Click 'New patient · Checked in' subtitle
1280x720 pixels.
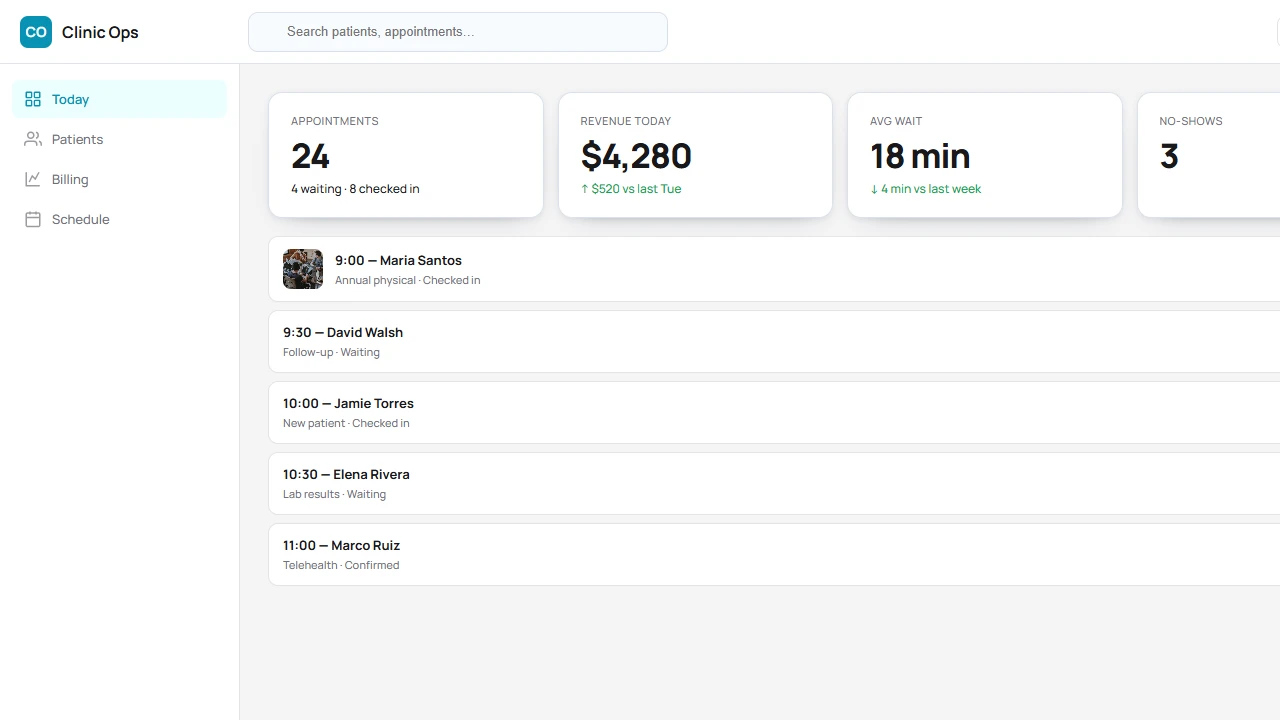pos(346,423)
